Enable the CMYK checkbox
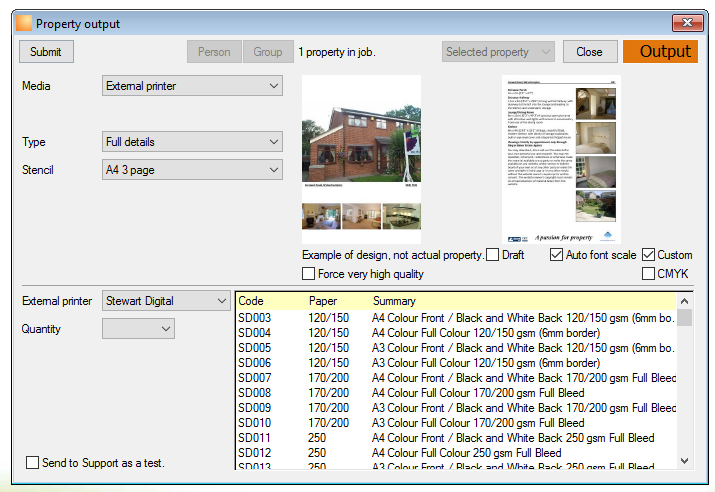Screen dimensions: 715x492 point(648,274)
